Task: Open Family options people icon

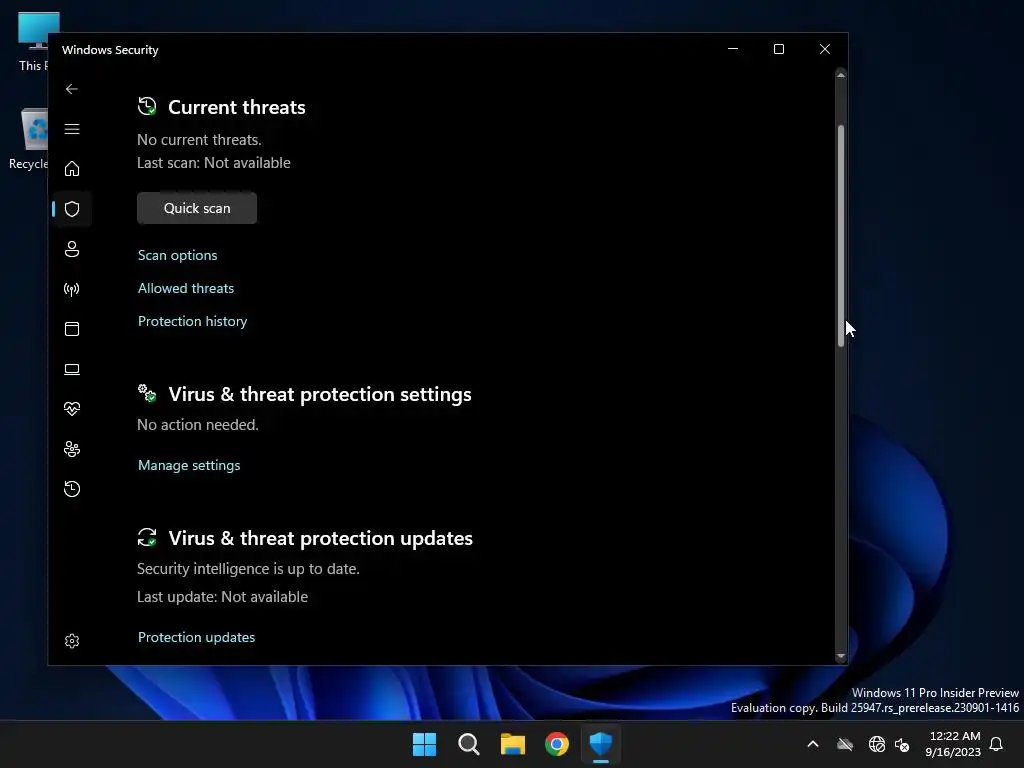Action: coord(72,449)
